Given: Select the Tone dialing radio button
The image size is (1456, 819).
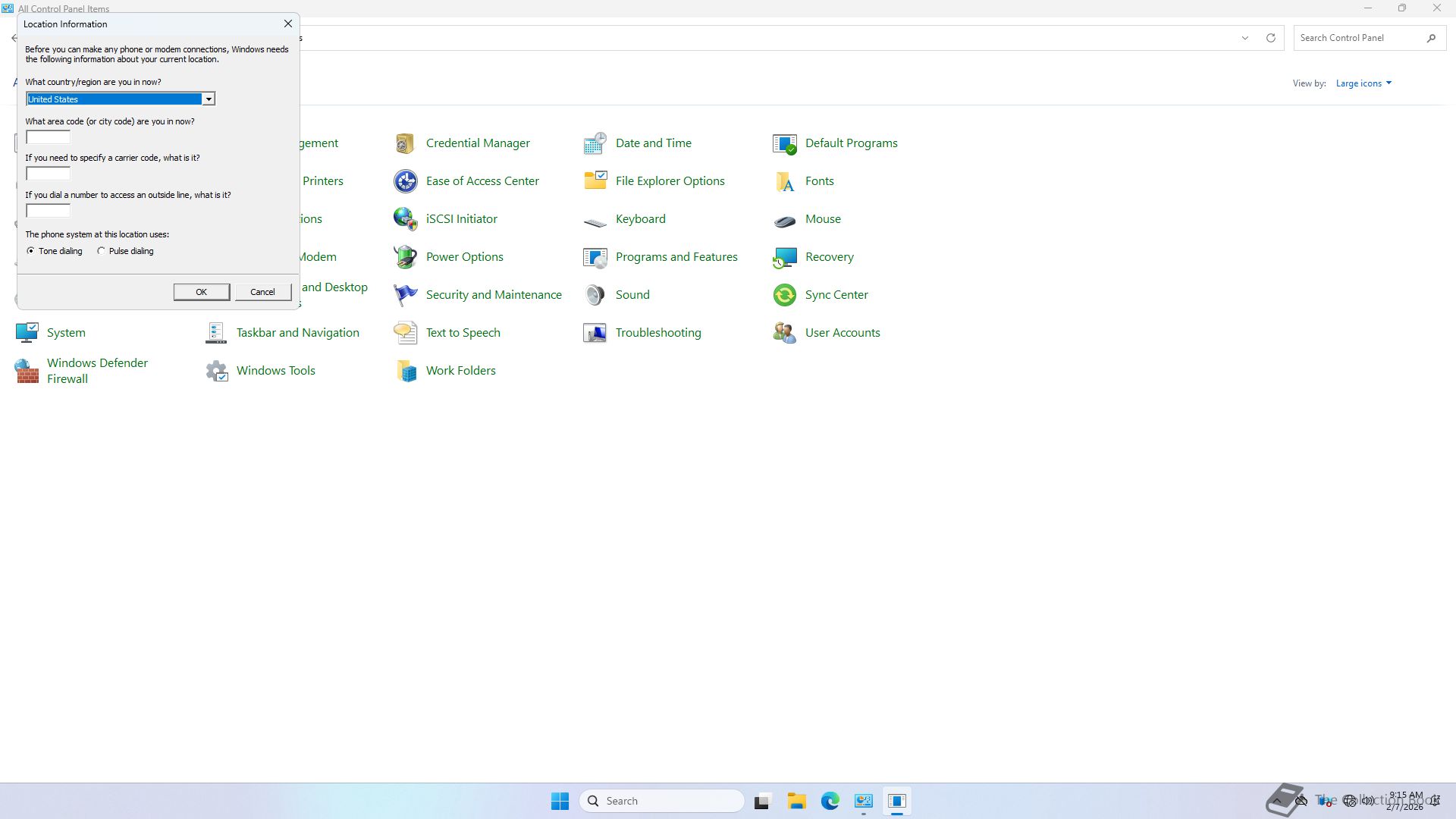Looking at the screenshot, I should (31, 251).
